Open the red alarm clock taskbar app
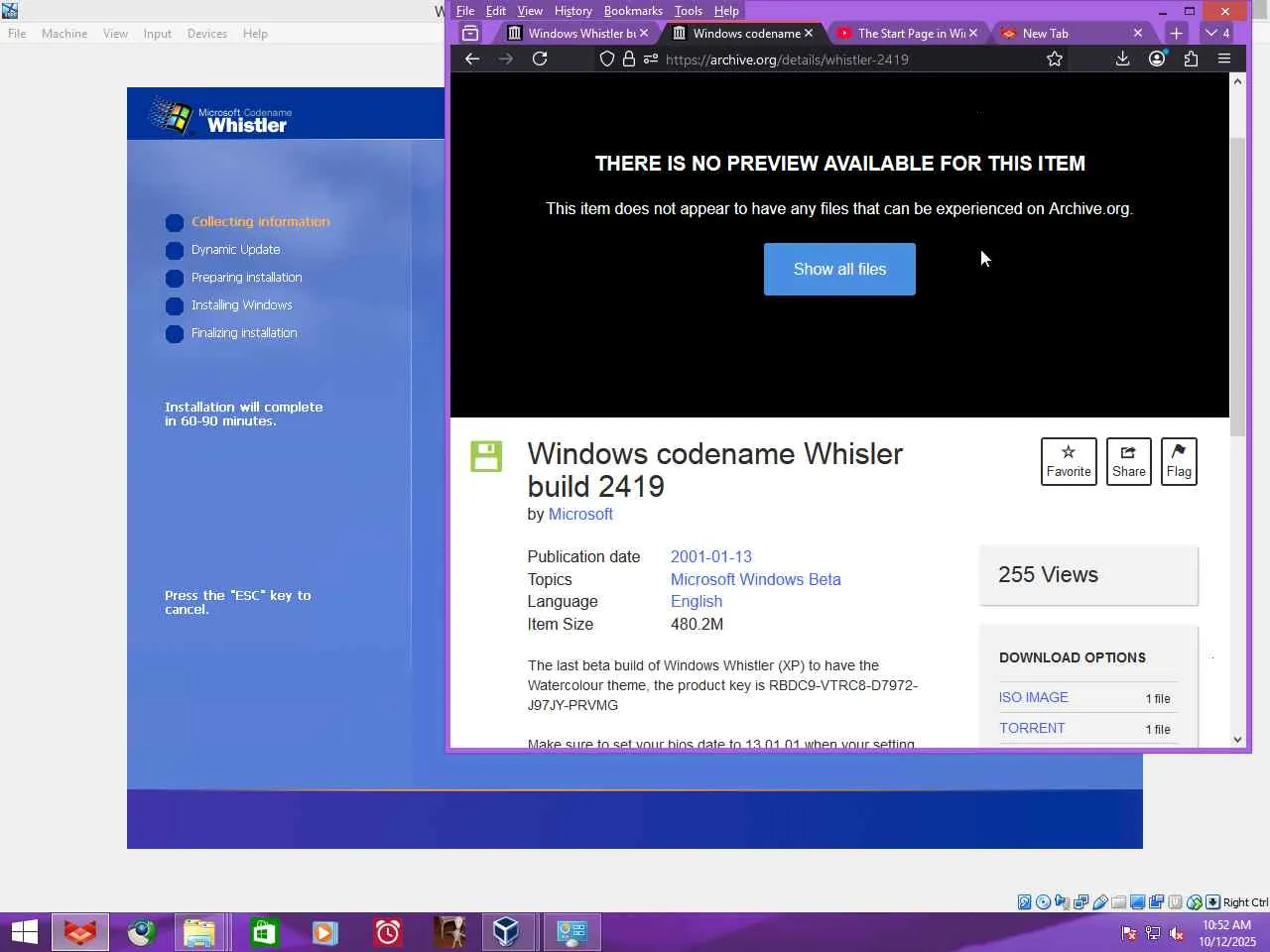This screenshot has width=1270, height=952. 387,932
